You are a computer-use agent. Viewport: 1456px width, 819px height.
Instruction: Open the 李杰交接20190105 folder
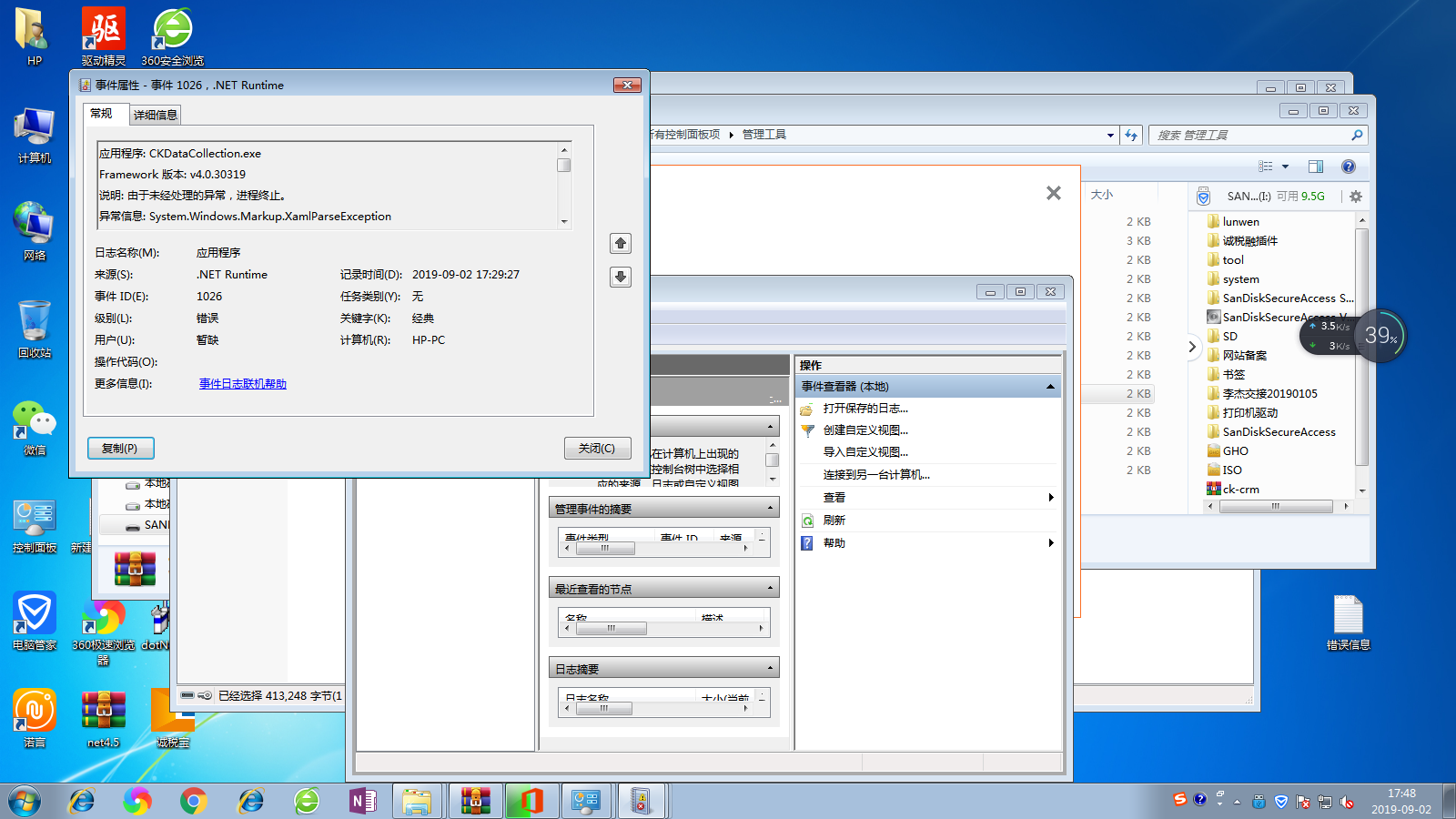point(1269,394)
